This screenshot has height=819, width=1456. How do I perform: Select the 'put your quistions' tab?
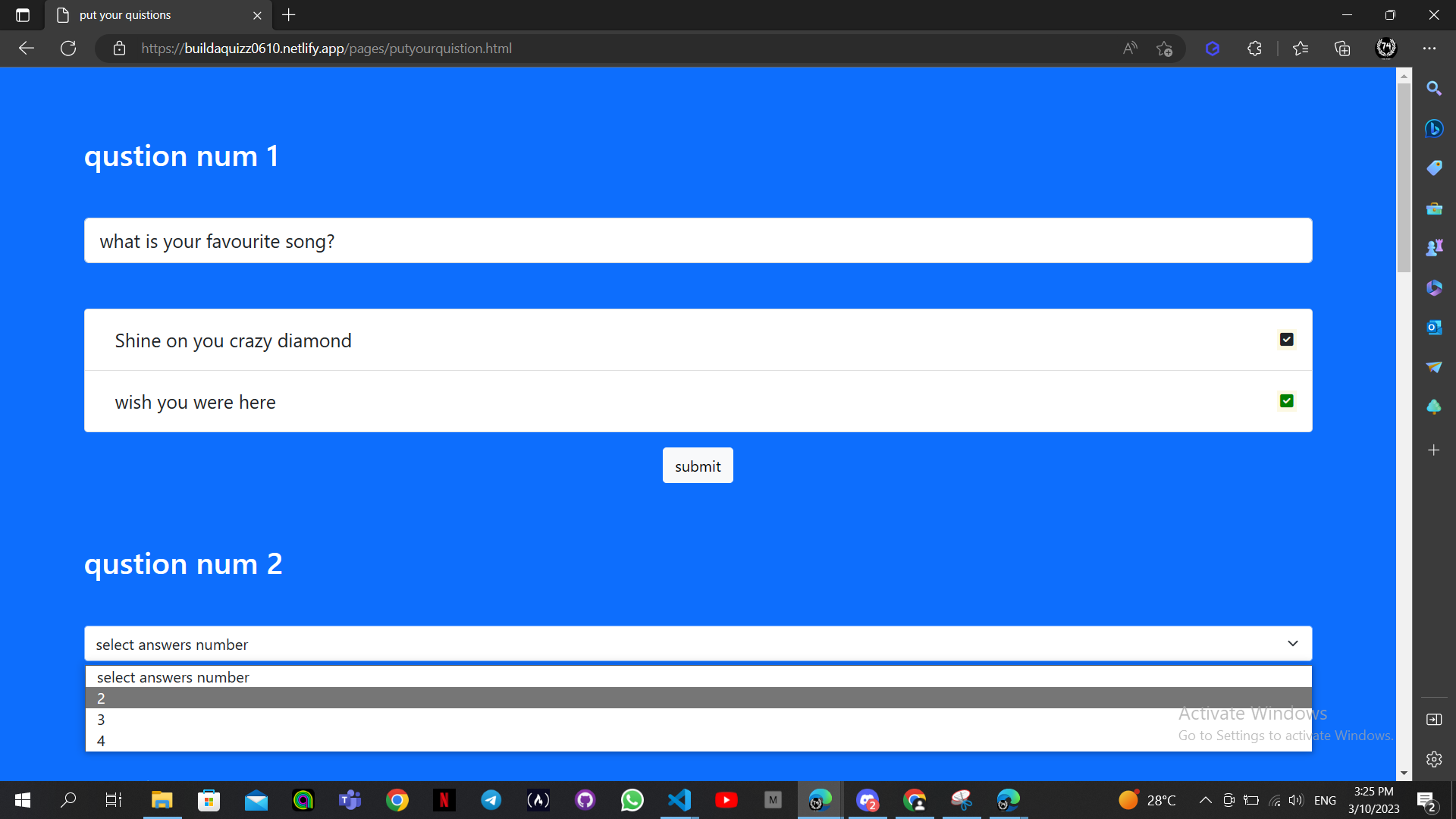coord(159,15)
